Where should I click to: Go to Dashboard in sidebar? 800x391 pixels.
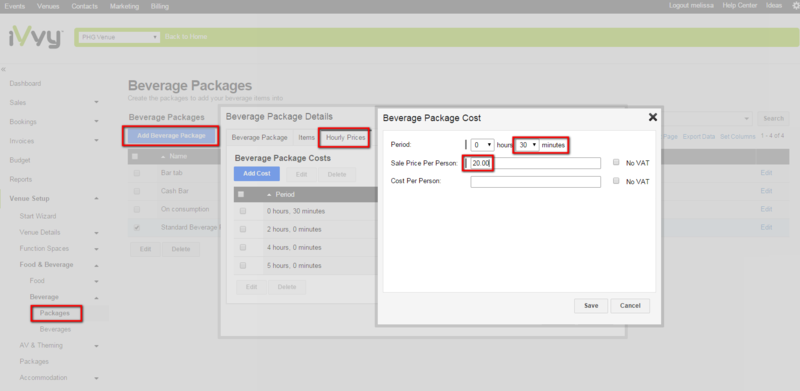point(26,83)
